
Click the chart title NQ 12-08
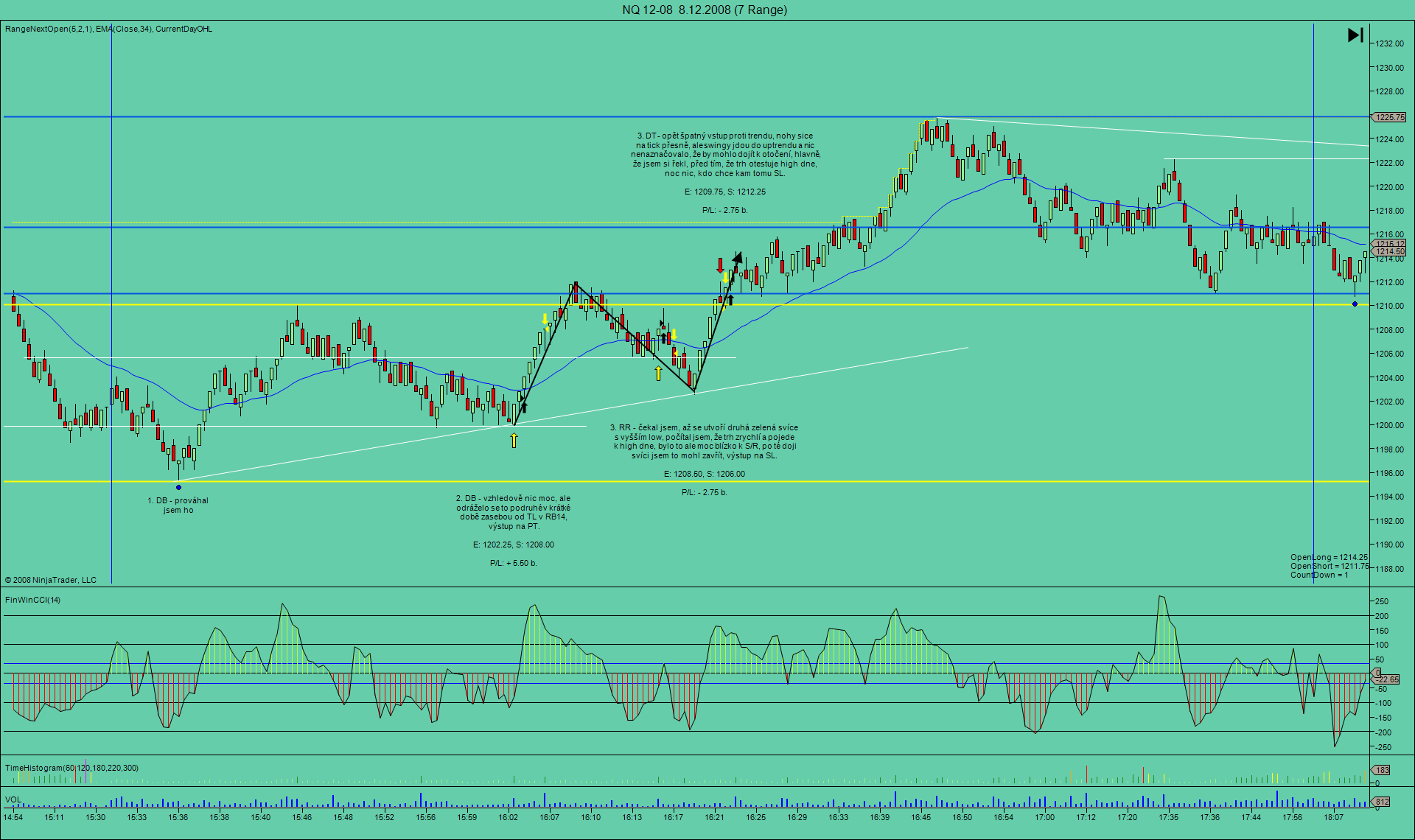[705, 10]
